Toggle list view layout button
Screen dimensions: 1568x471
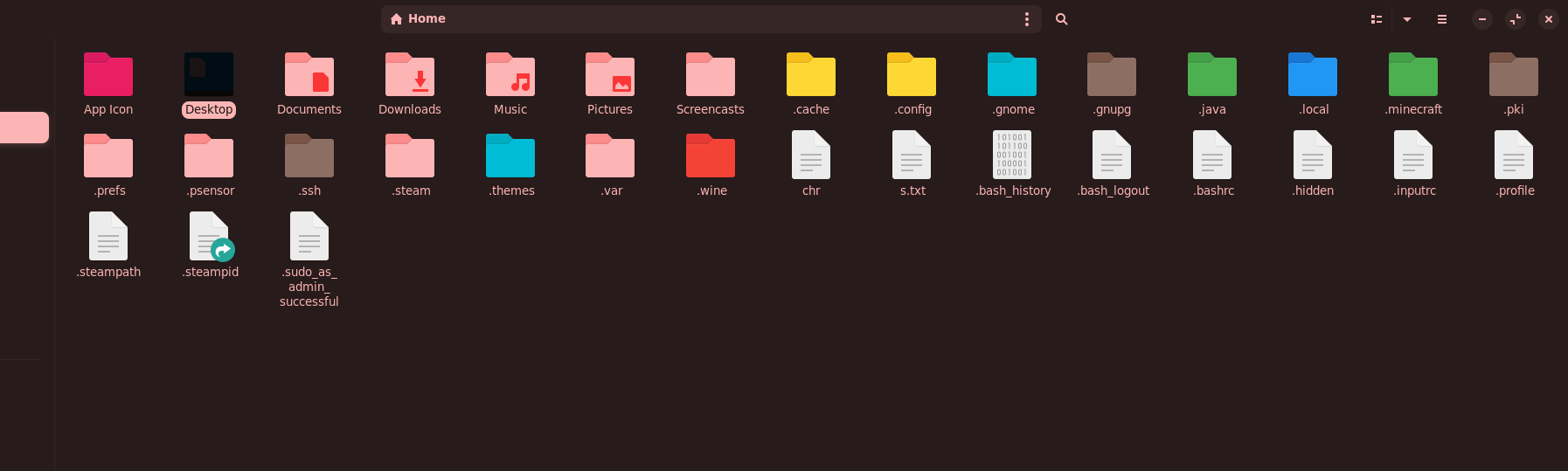[1376, 19]
